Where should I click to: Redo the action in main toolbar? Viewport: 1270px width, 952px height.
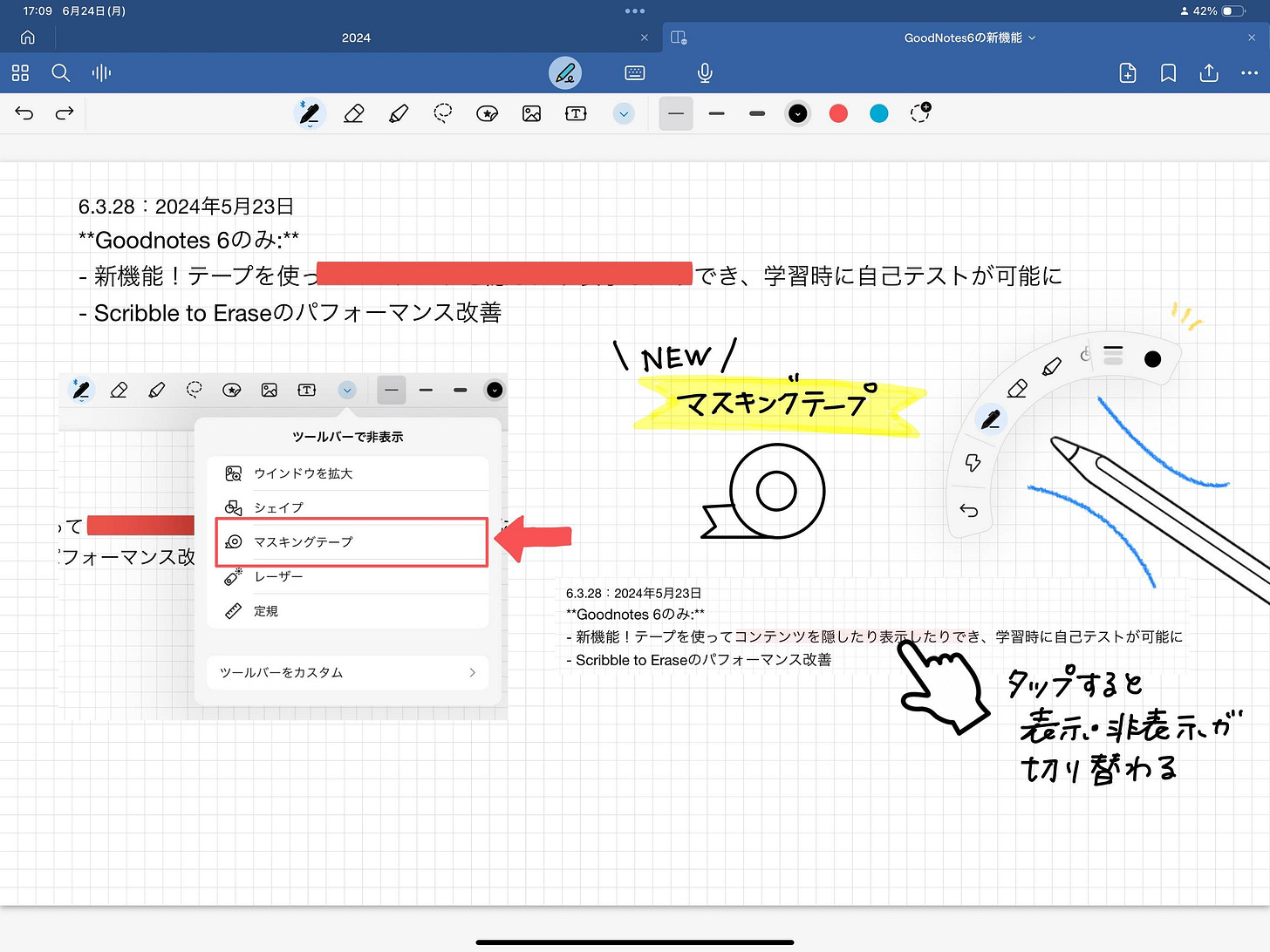click(x=65, y=113)
